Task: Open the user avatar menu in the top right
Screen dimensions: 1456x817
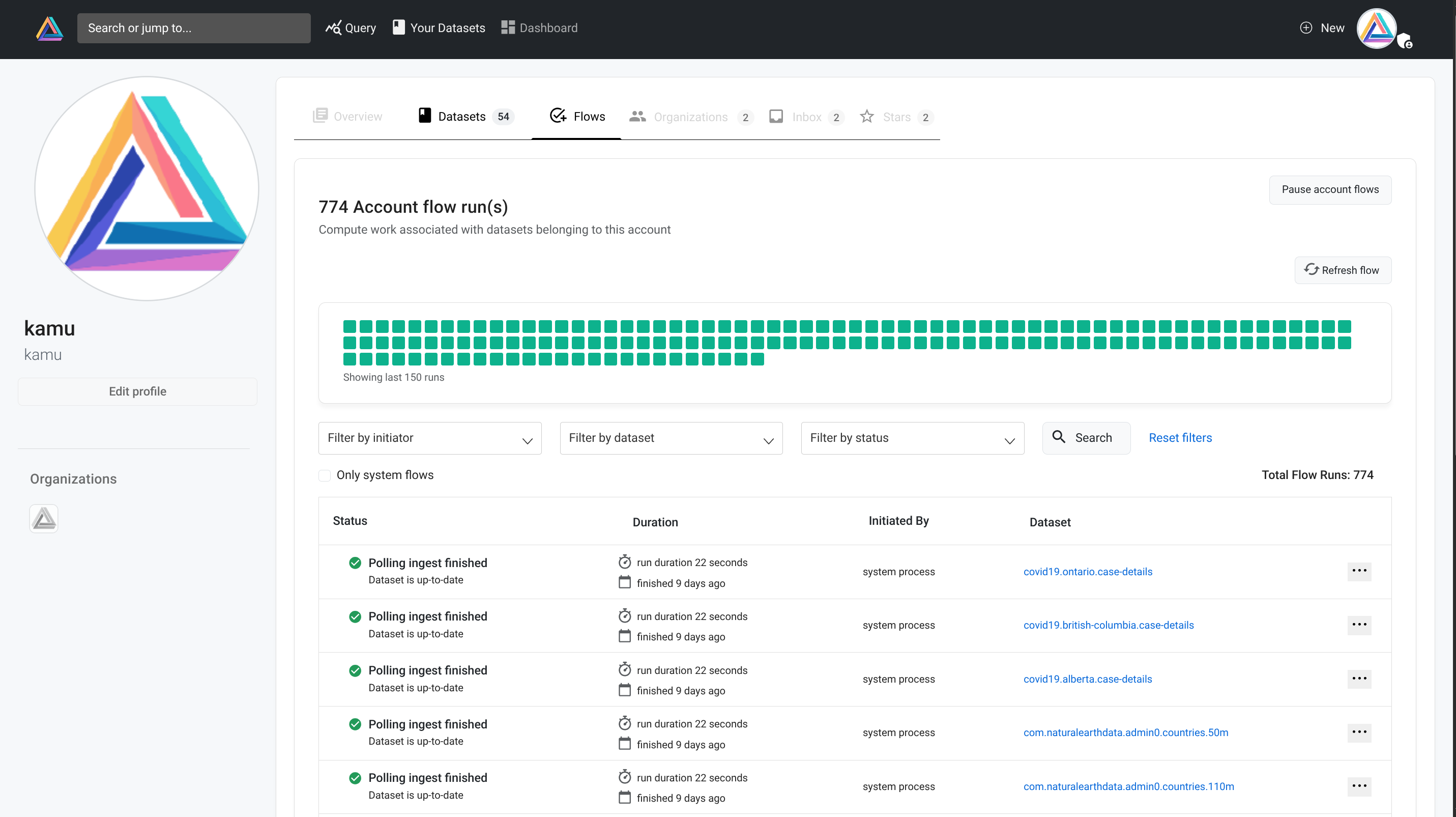Action: (1377, 29)
